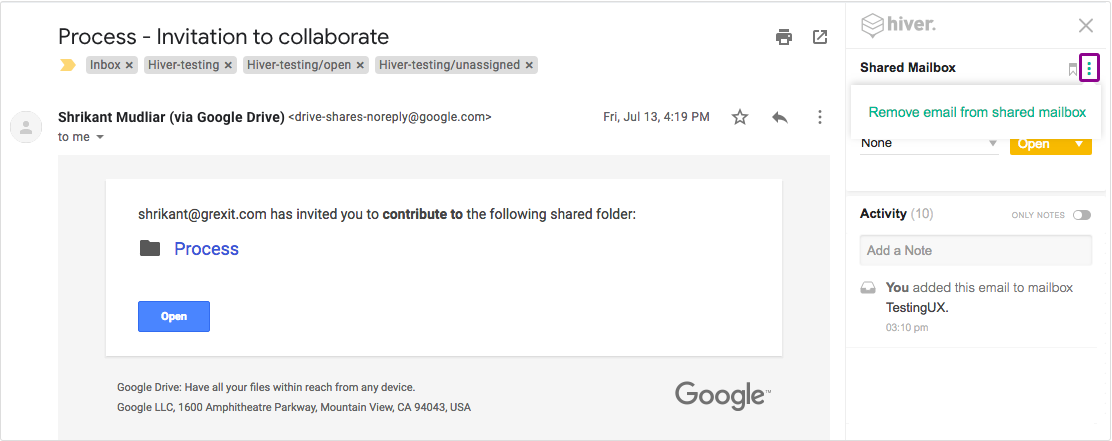Click the Google logo in email footer

723,394
